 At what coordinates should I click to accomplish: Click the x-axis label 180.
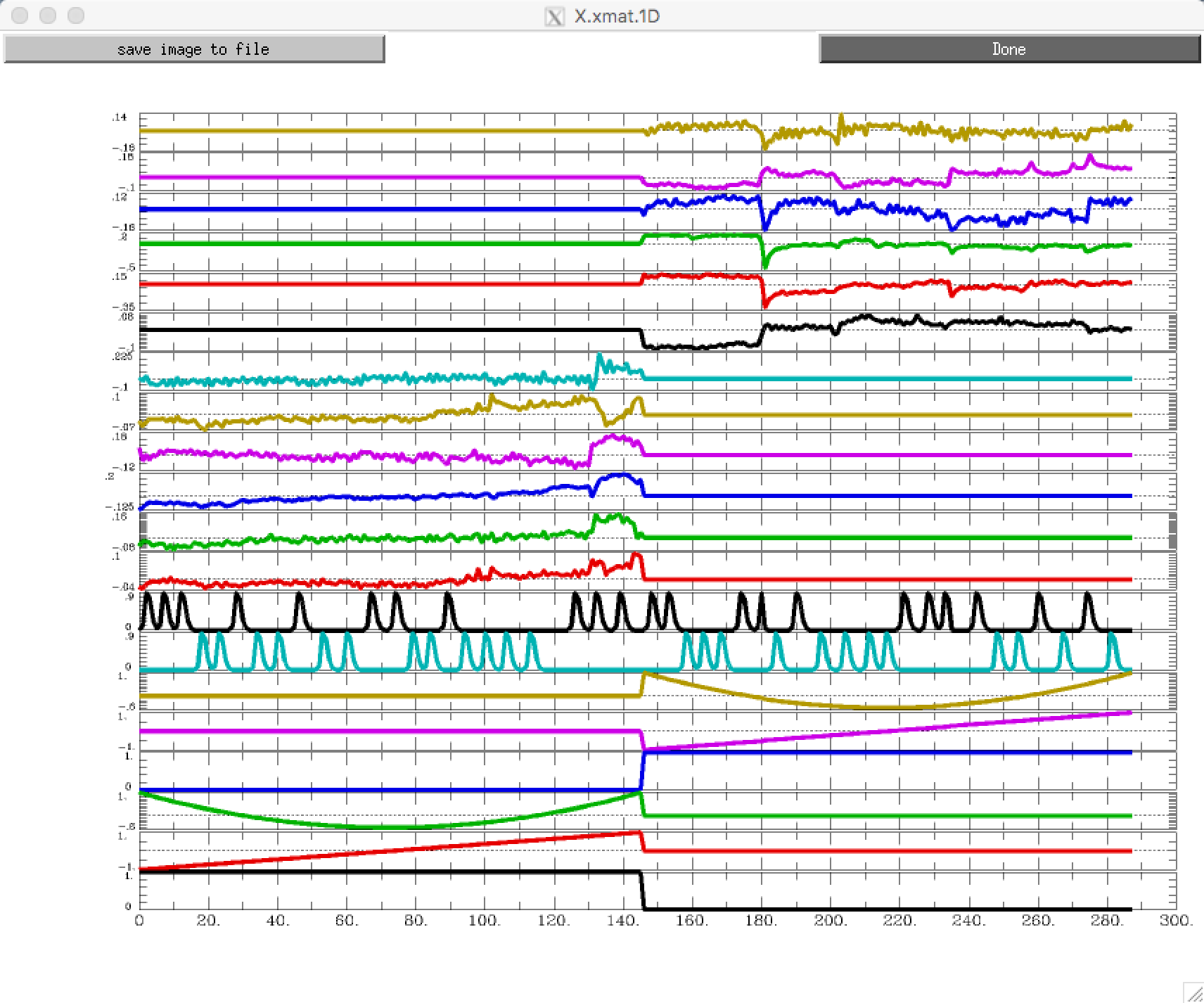[762, 920]
